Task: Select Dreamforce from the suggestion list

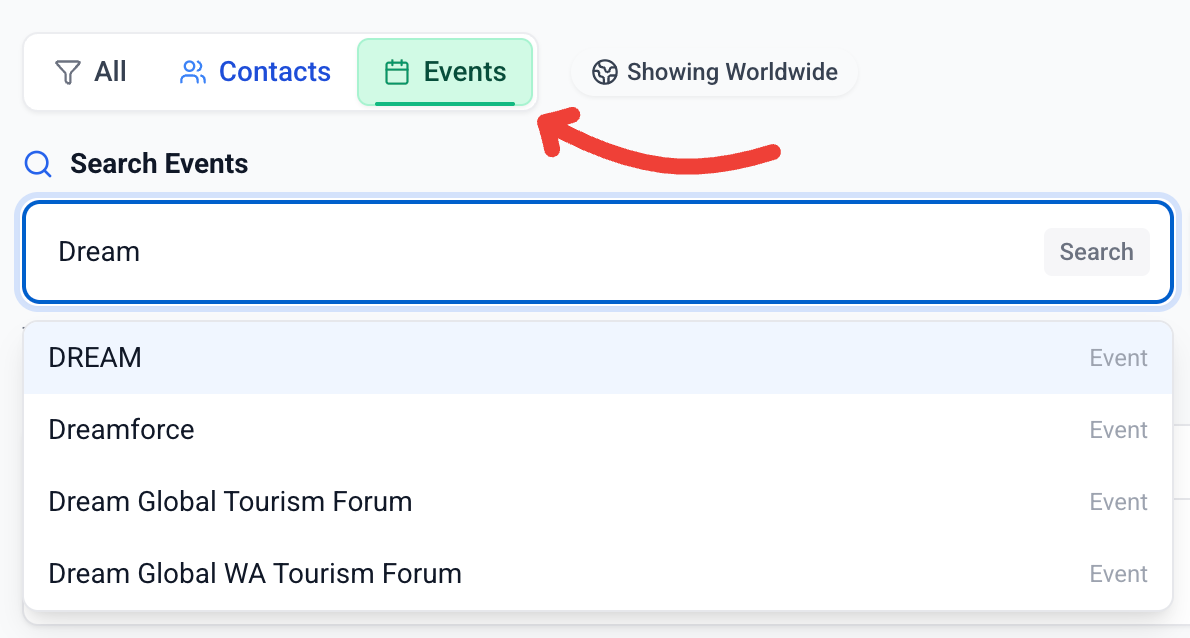Action: click(x=121, y=430)
